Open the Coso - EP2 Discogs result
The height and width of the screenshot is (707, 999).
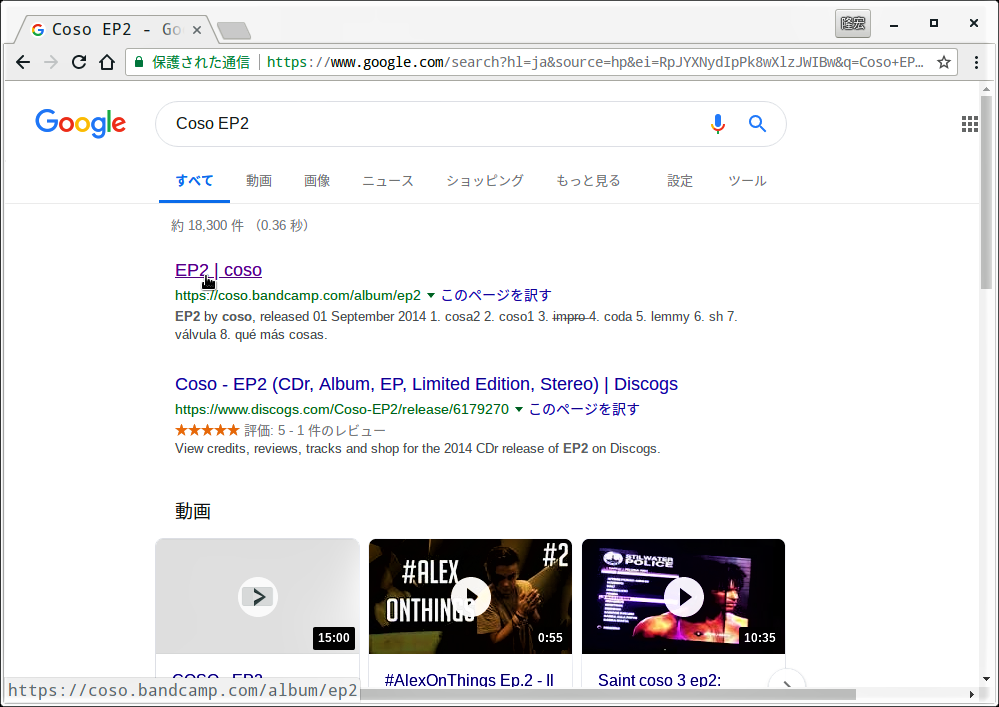426,384
